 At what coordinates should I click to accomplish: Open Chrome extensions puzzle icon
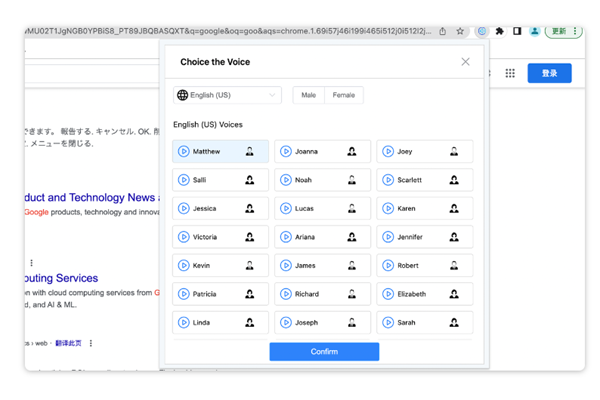pos(500,31)
